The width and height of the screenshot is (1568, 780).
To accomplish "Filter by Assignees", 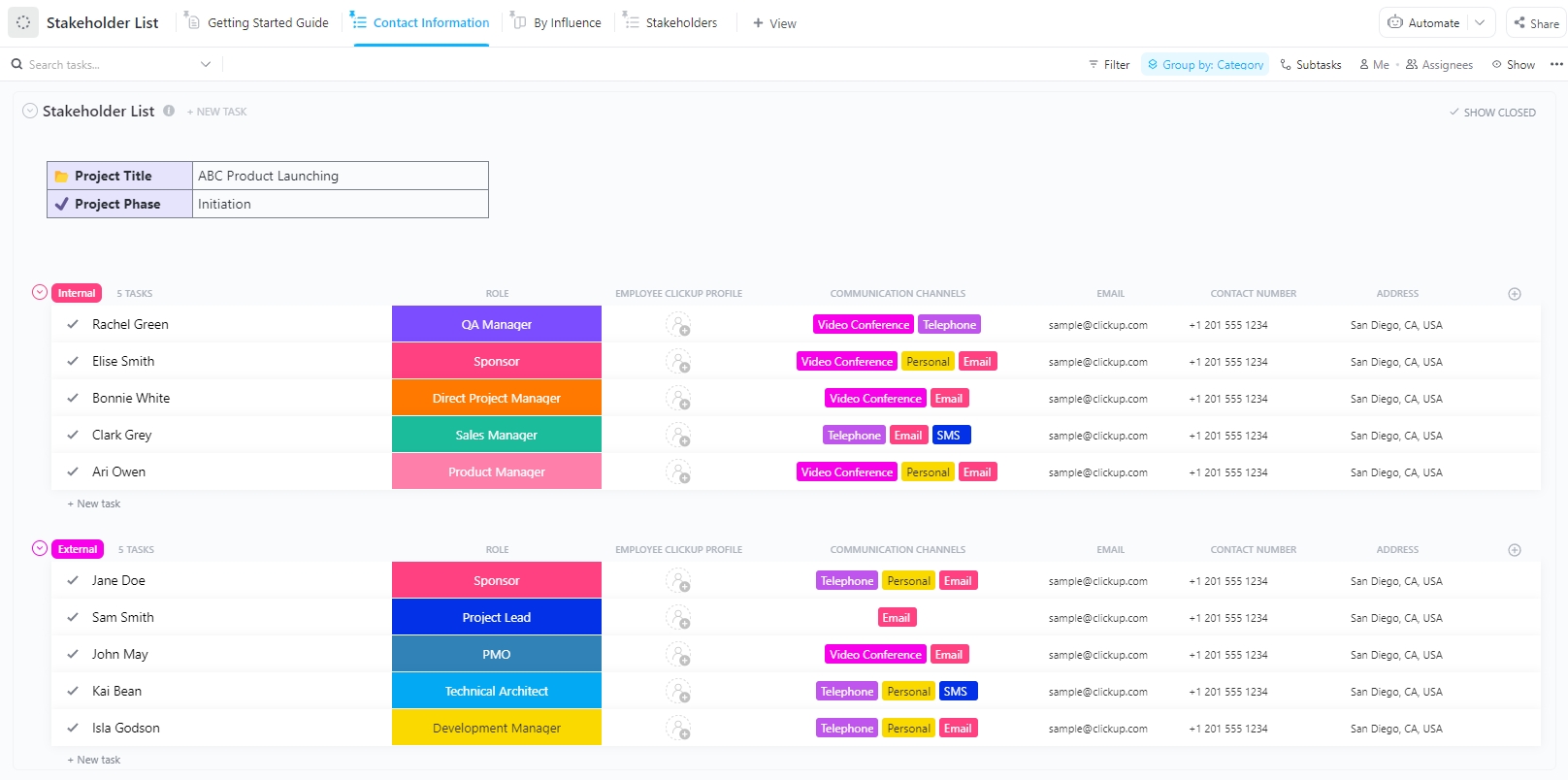I will click(x=1439, y=64).
